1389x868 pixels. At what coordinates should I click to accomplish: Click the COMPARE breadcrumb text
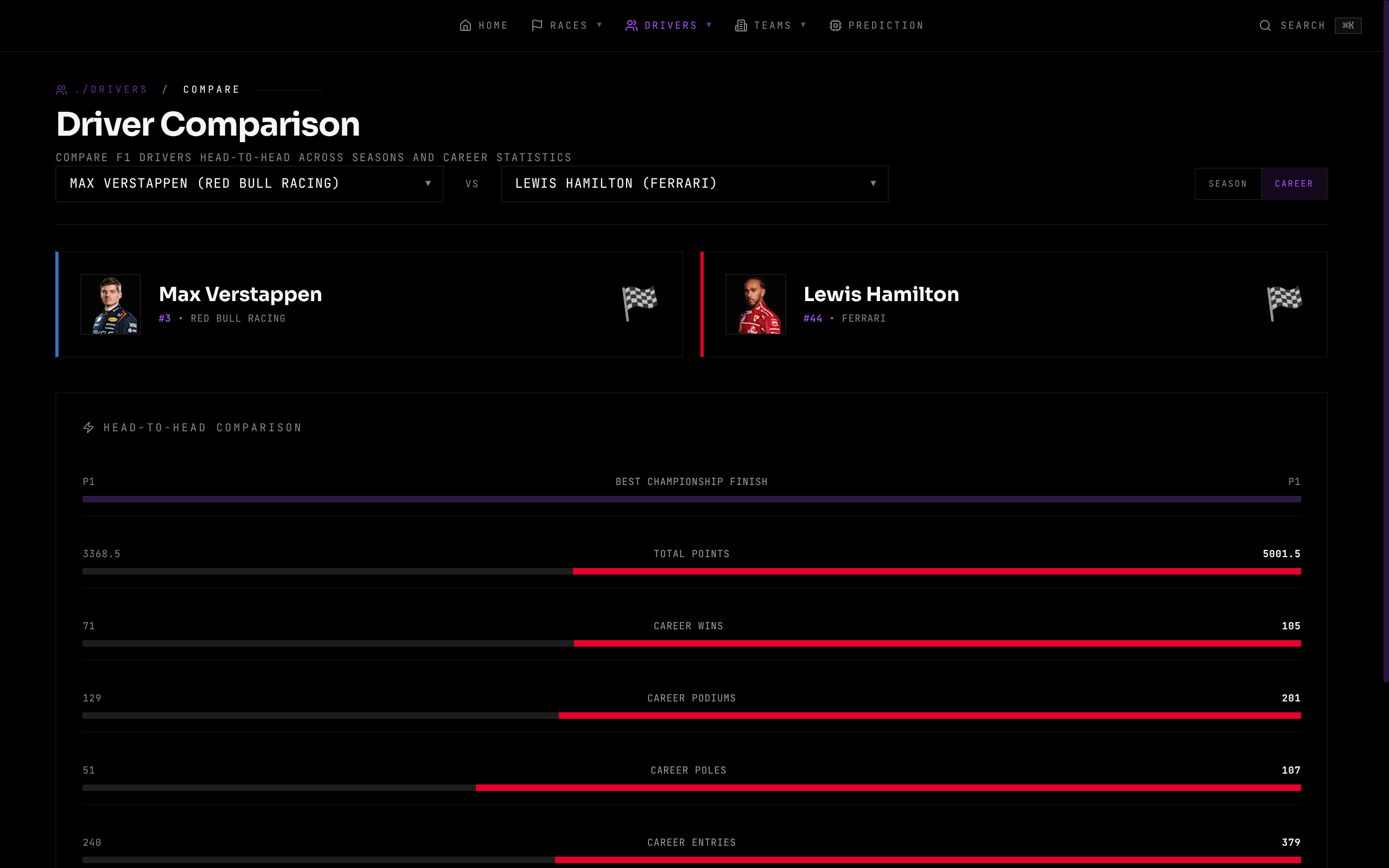coord(211,90)
